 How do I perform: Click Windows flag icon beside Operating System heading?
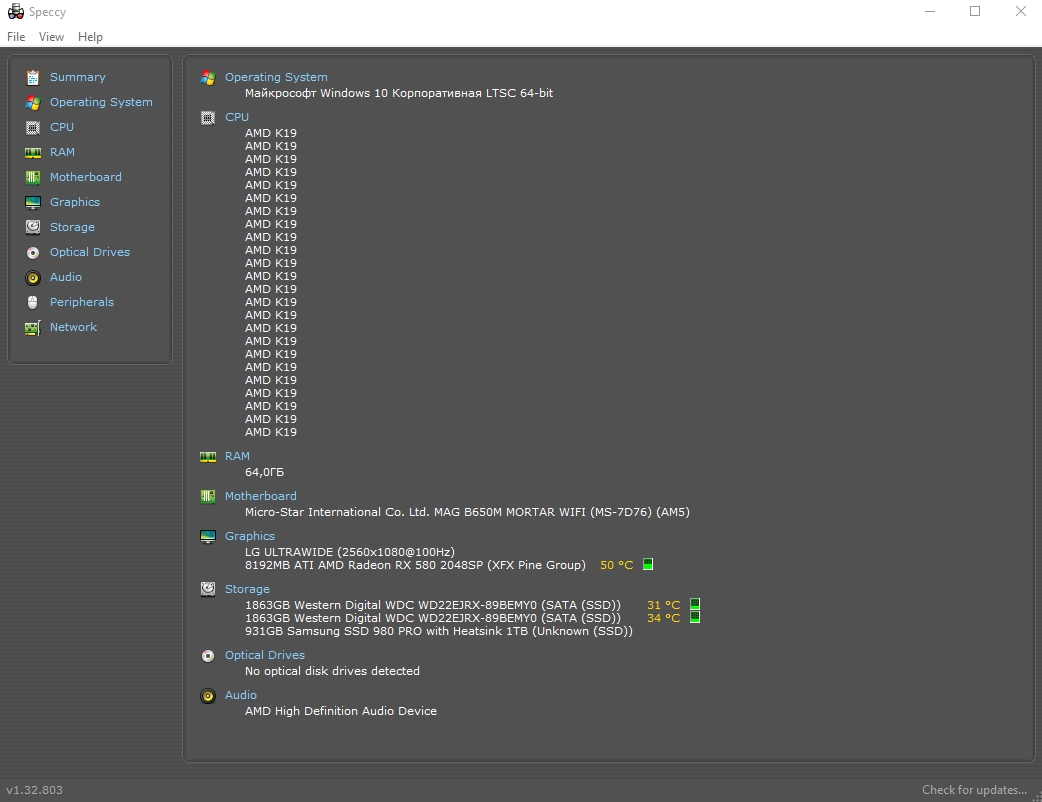(x=208, y=78)
